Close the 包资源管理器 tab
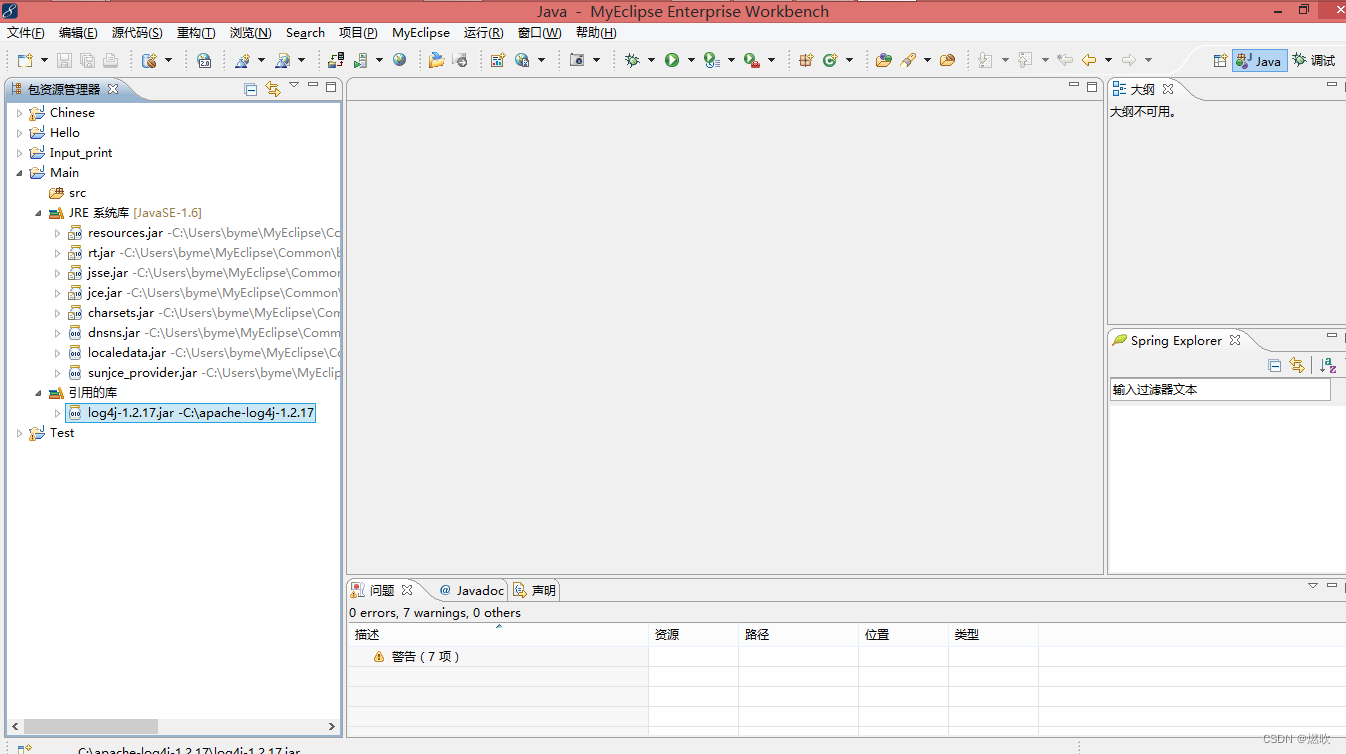 pos(113,89)
